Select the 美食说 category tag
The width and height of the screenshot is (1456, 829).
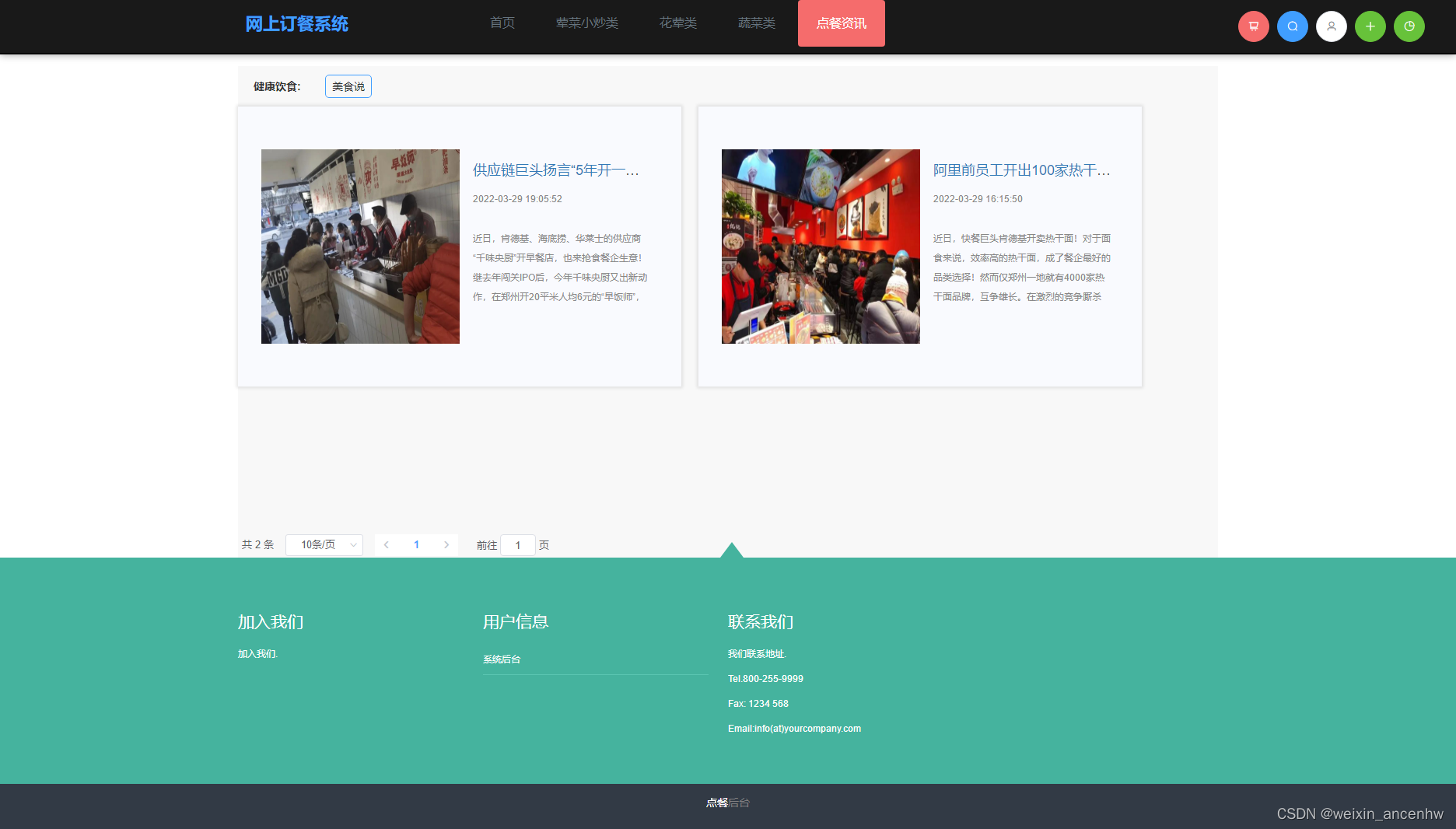(348, 86)
